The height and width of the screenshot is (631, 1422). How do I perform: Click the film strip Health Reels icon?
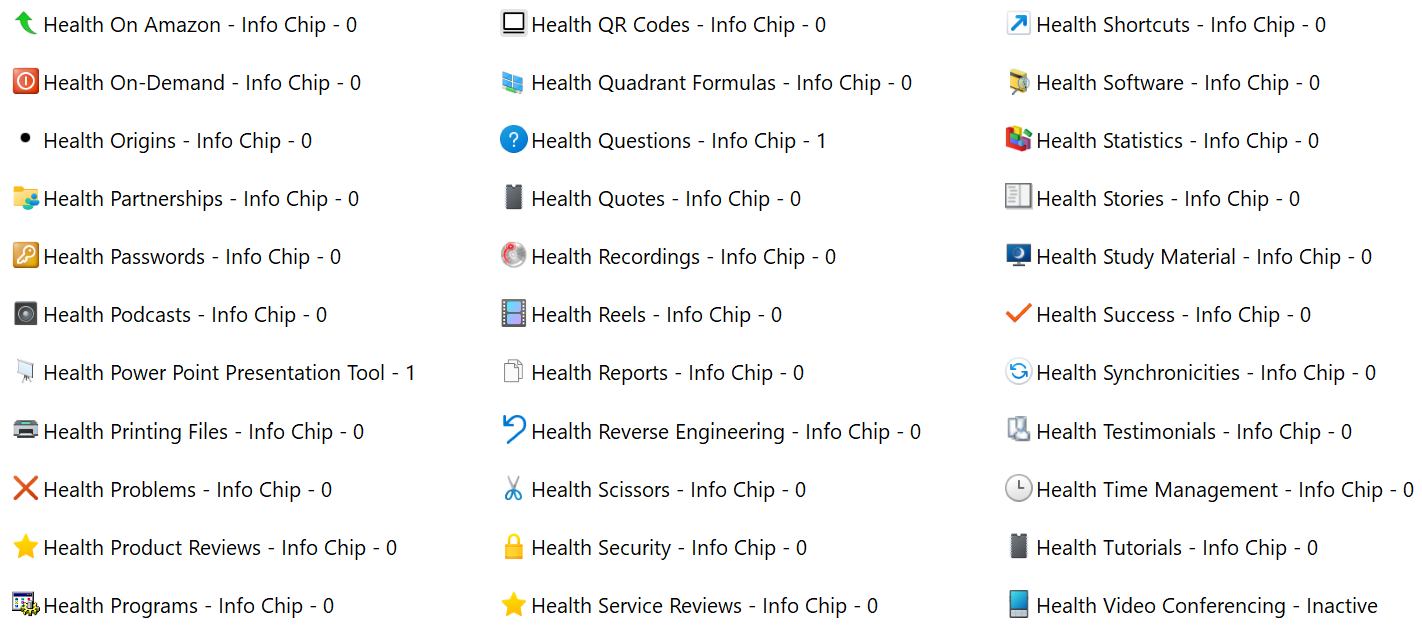[513, 314]
